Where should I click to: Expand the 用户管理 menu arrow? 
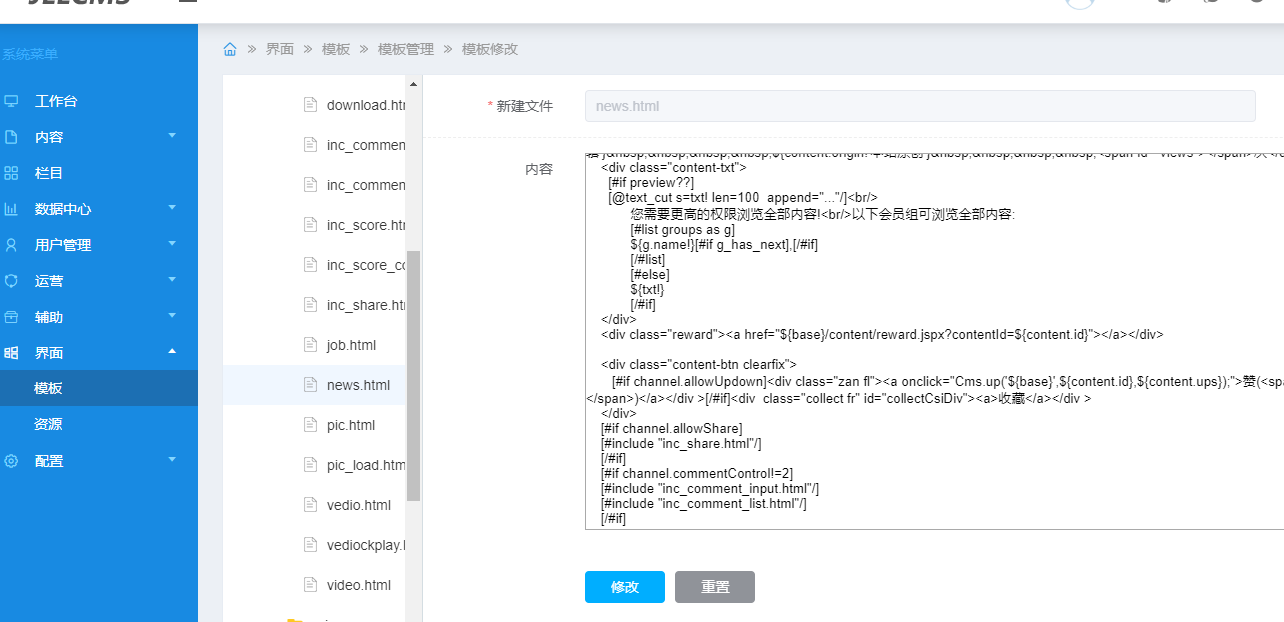[x=172, y=243]
